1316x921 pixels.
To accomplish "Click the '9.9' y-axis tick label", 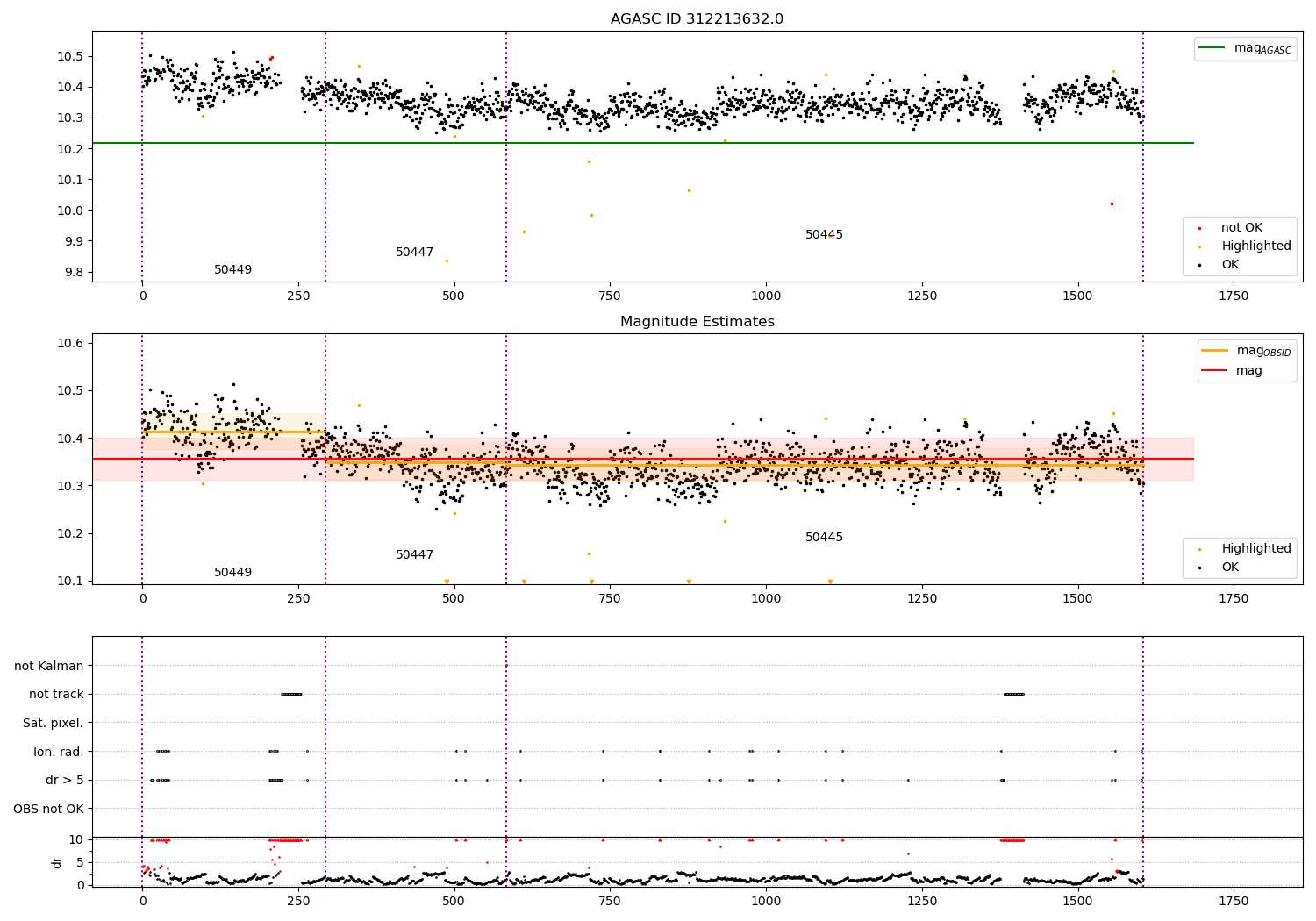I will pyautogui.click(x=72, y=242).
